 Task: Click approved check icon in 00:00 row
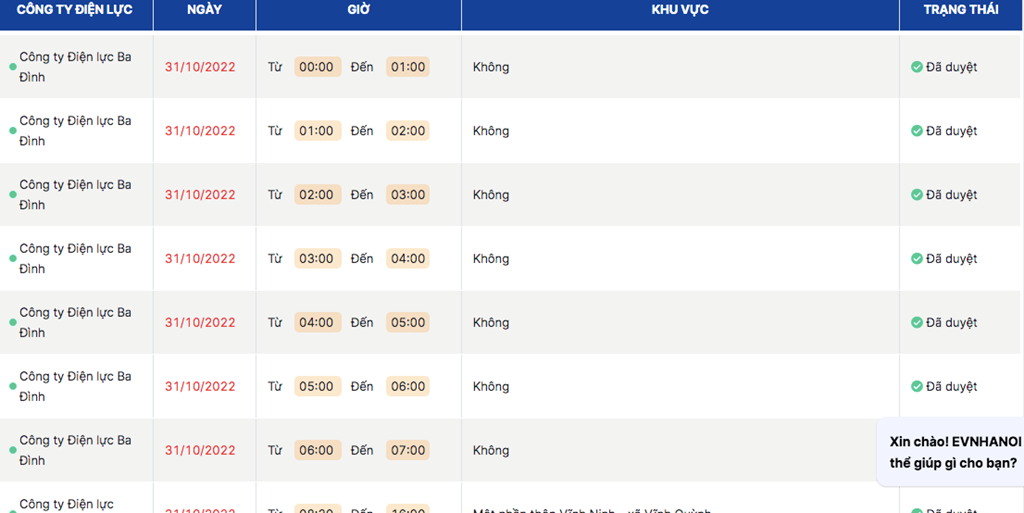click(916, 67)
